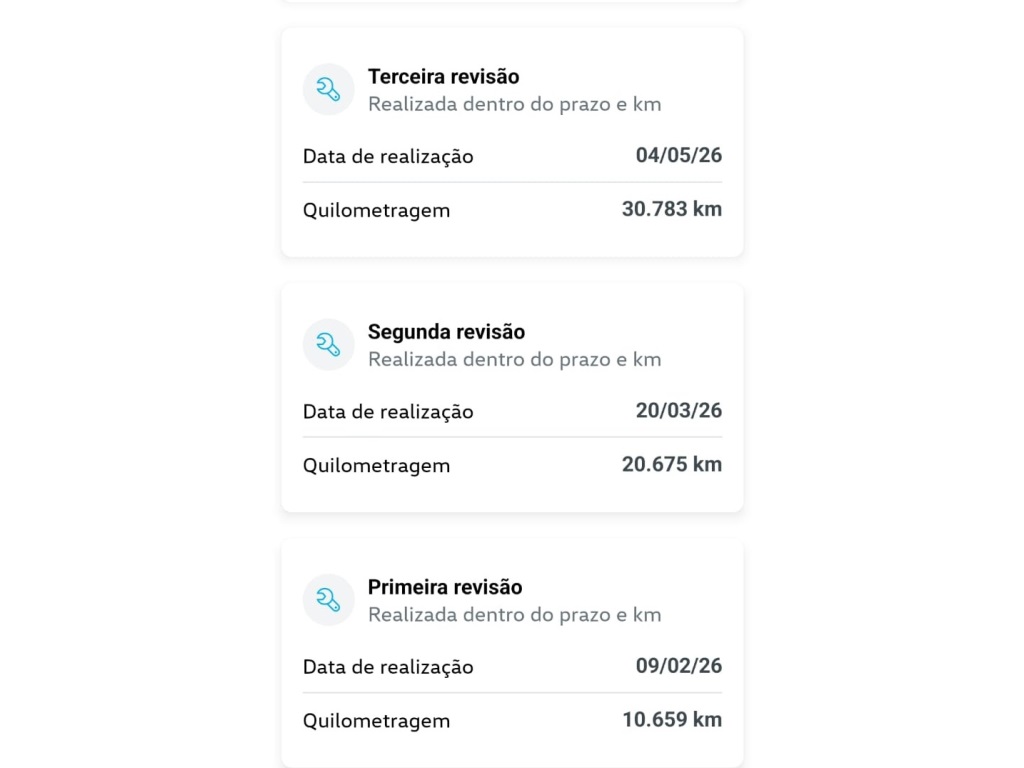The height and width of the screenshot is (768, 1024).
Task: Select the date 04/05/26
Action: pyautogui.click(x=679, y=155)
